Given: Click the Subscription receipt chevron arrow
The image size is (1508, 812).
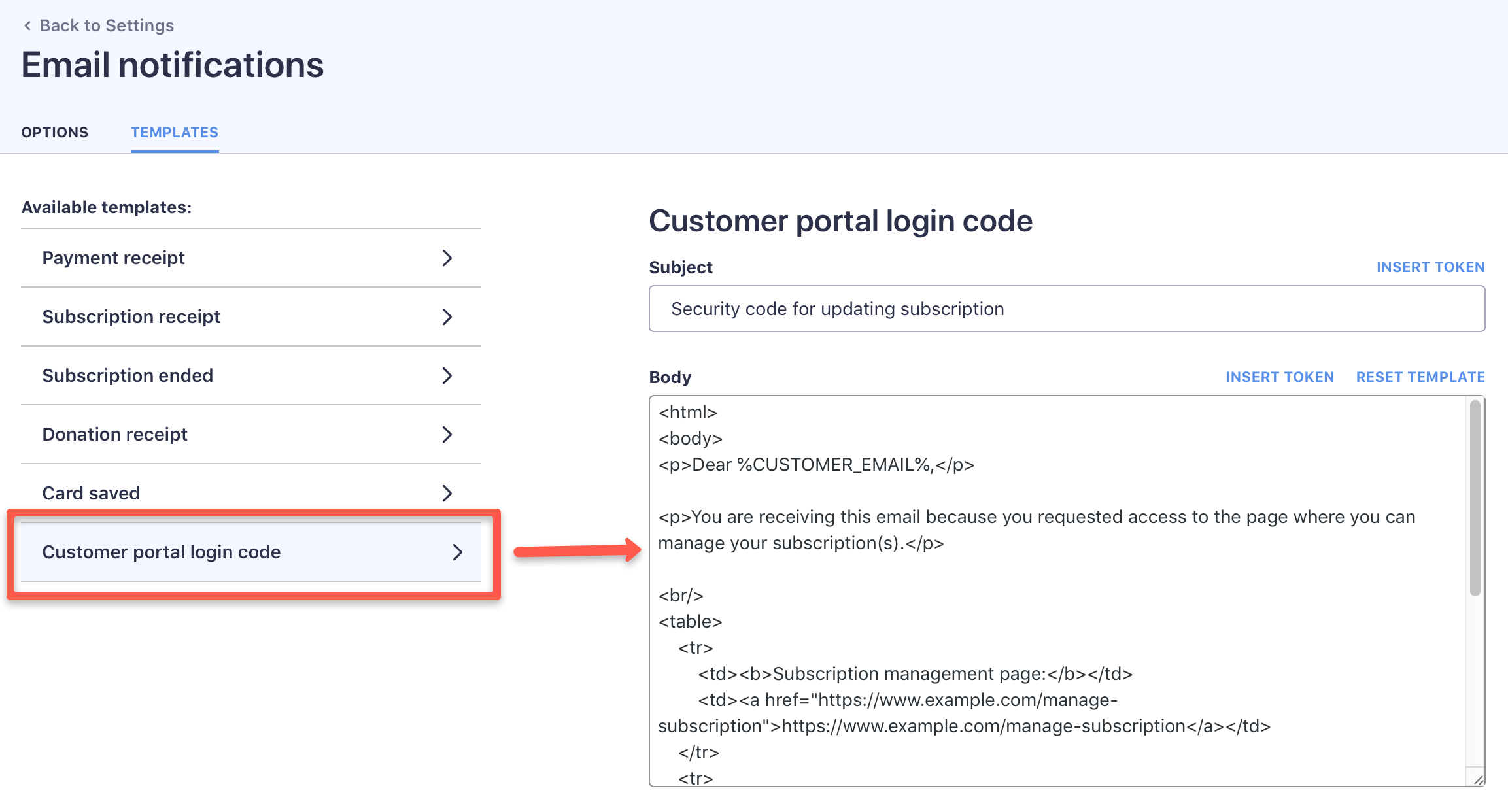Looking at the screenshot, I should click(447, 317).
